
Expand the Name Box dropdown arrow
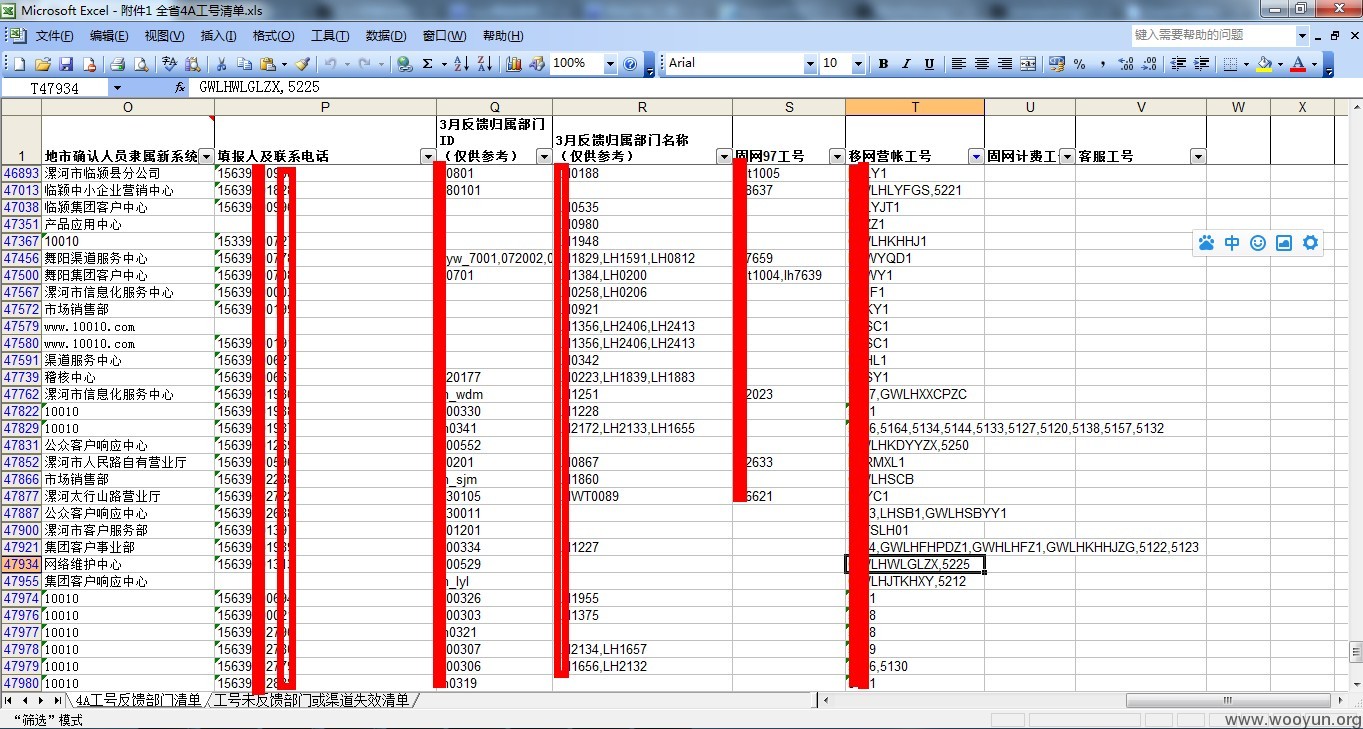tap(117, 88)
